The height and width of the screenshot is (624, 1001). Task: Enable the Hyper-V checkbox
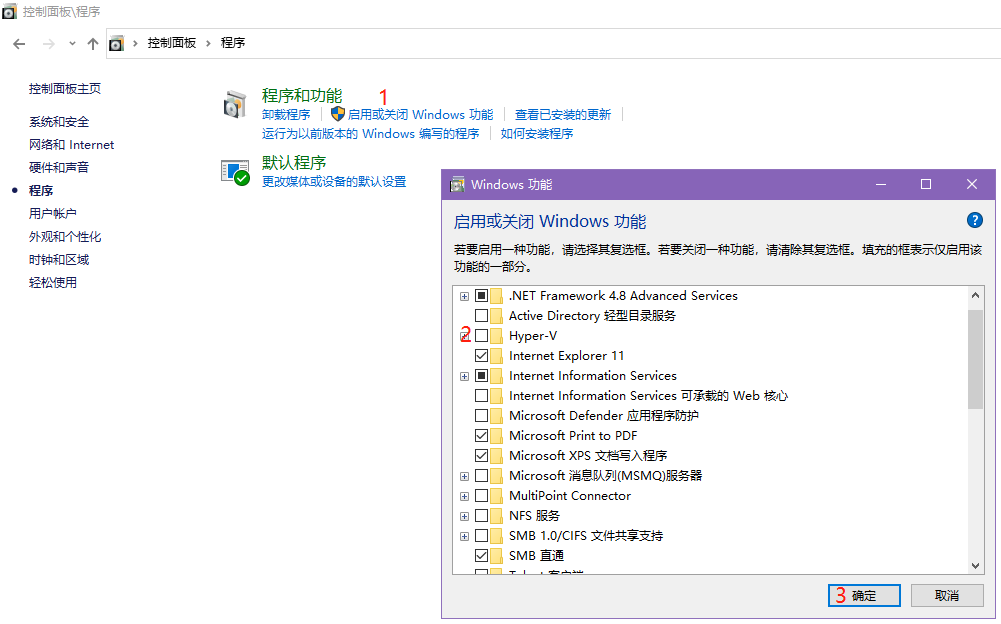coord(482,336)
